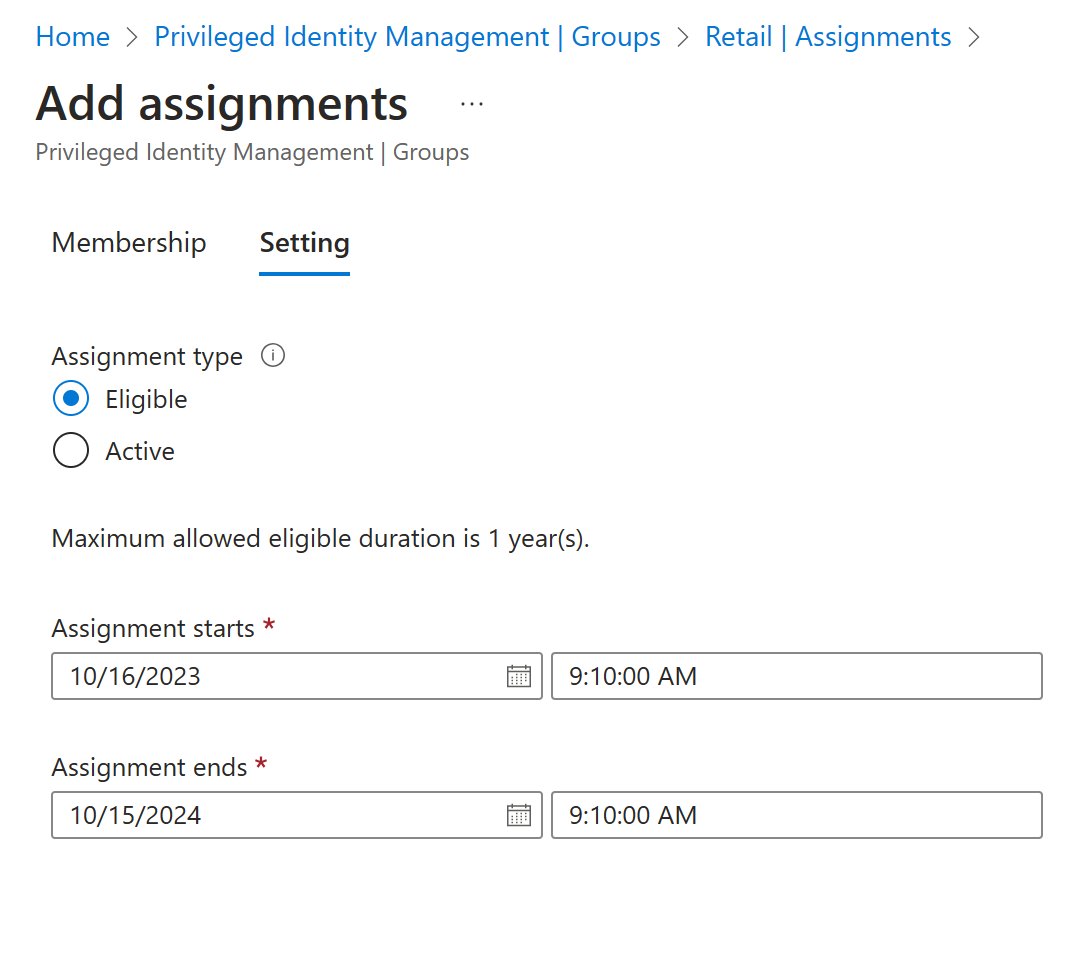
Task: Navigate back to Retail | Assignments
Action: 828,38
